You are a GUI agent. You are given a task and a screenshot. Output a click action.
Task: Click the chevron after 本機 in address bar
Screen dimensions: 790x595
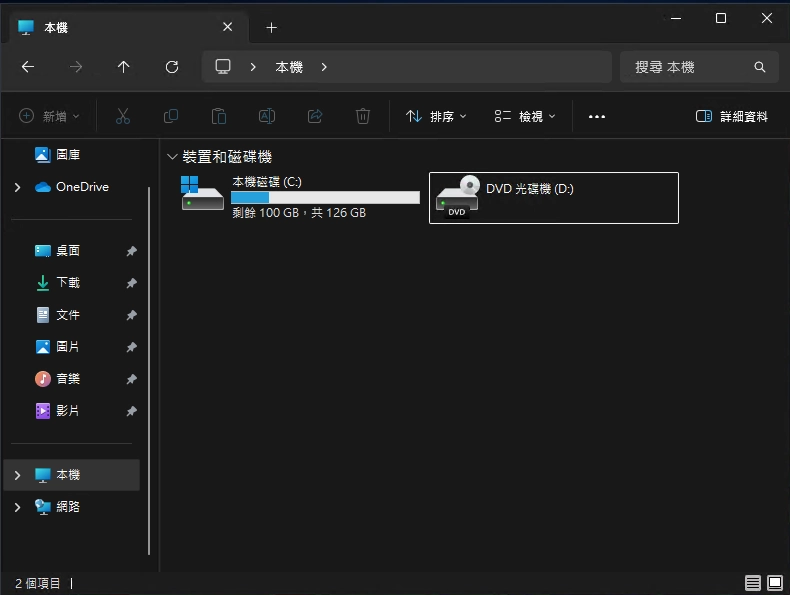point(324,67)
